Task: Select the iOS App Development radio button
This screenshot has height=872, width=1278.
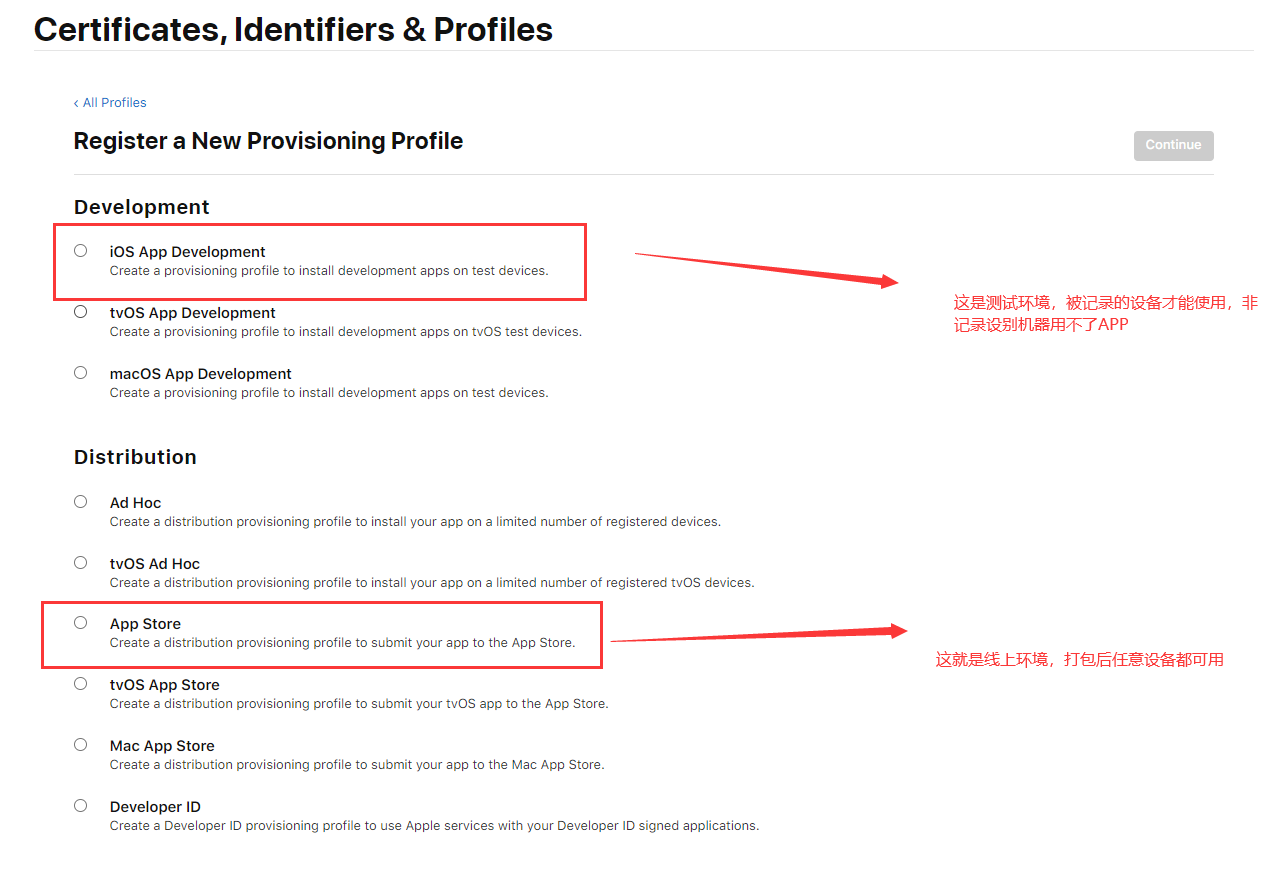Action: 81,251
